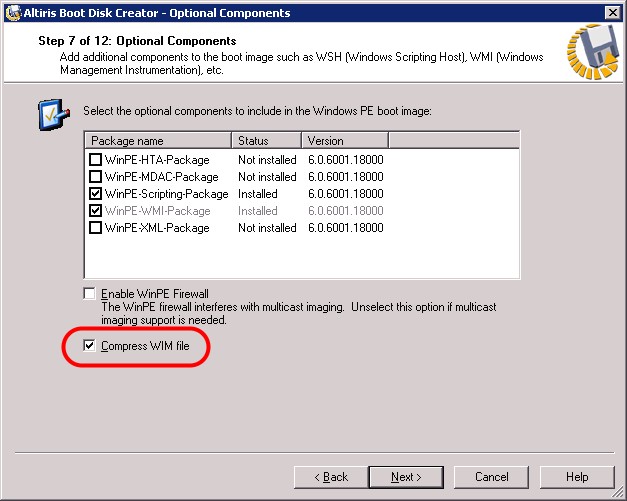This screenshot has height=501, width=627.
Task: Open Help for this step
Action: pos(577,477)
